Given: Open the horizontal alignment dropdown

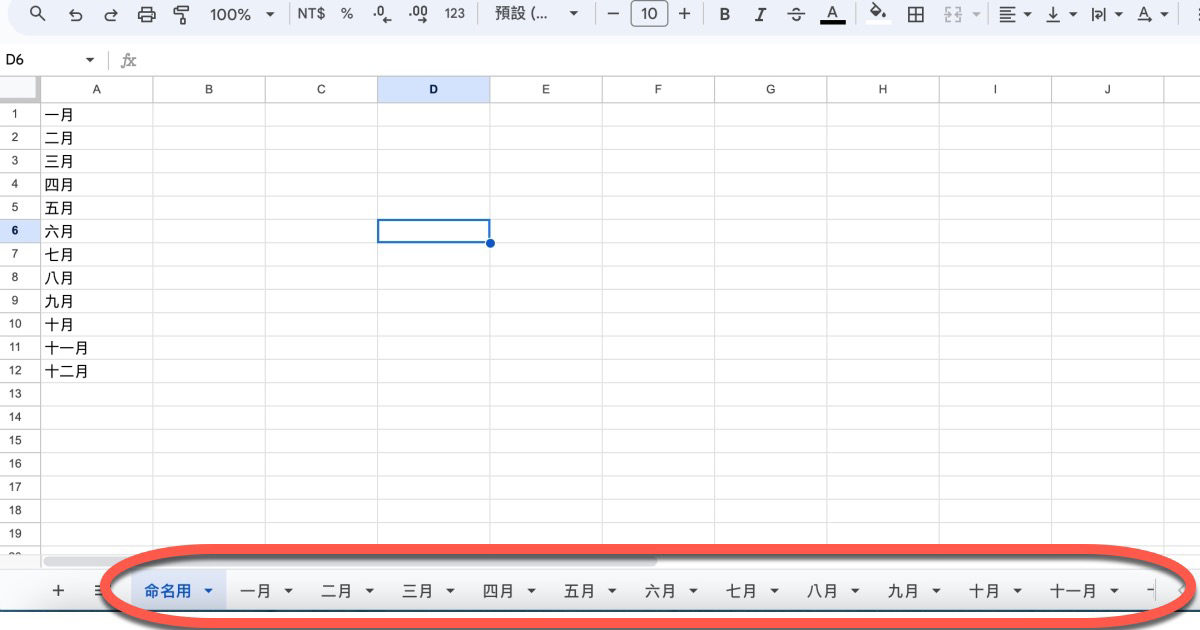Looking at the screenshot, I should (1011, 14).
